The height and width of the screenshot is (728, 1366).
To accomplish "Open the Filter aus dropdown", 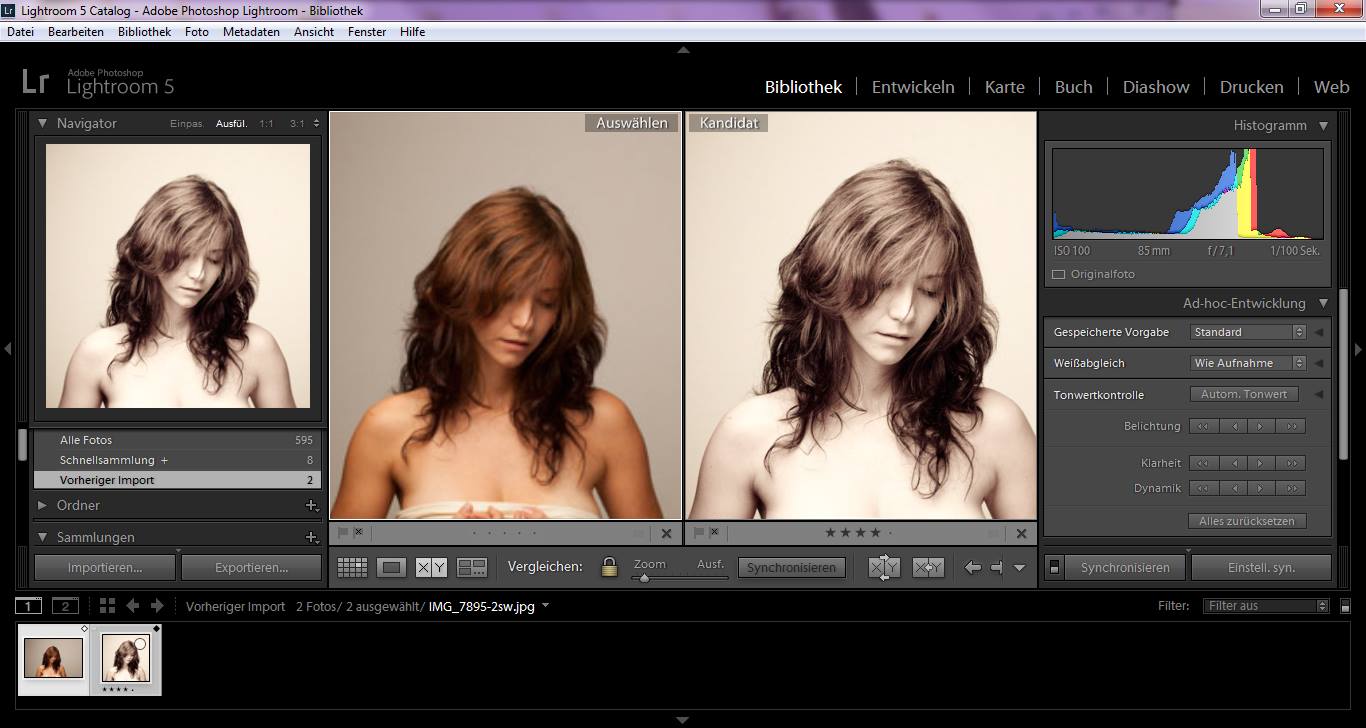I will (x=1267, y=606).
